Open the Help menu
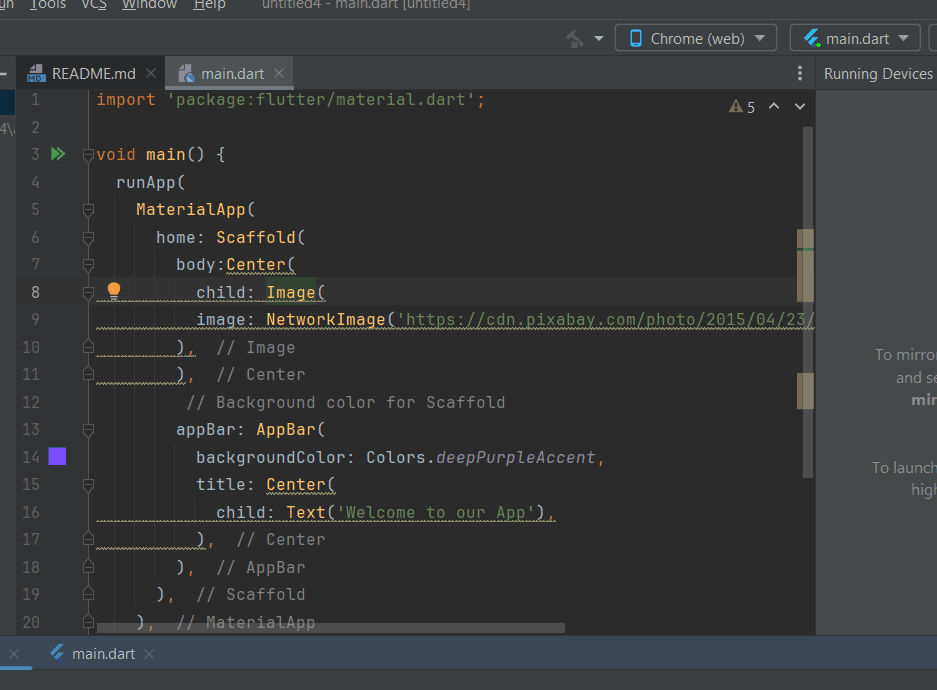 pos(209,5)
